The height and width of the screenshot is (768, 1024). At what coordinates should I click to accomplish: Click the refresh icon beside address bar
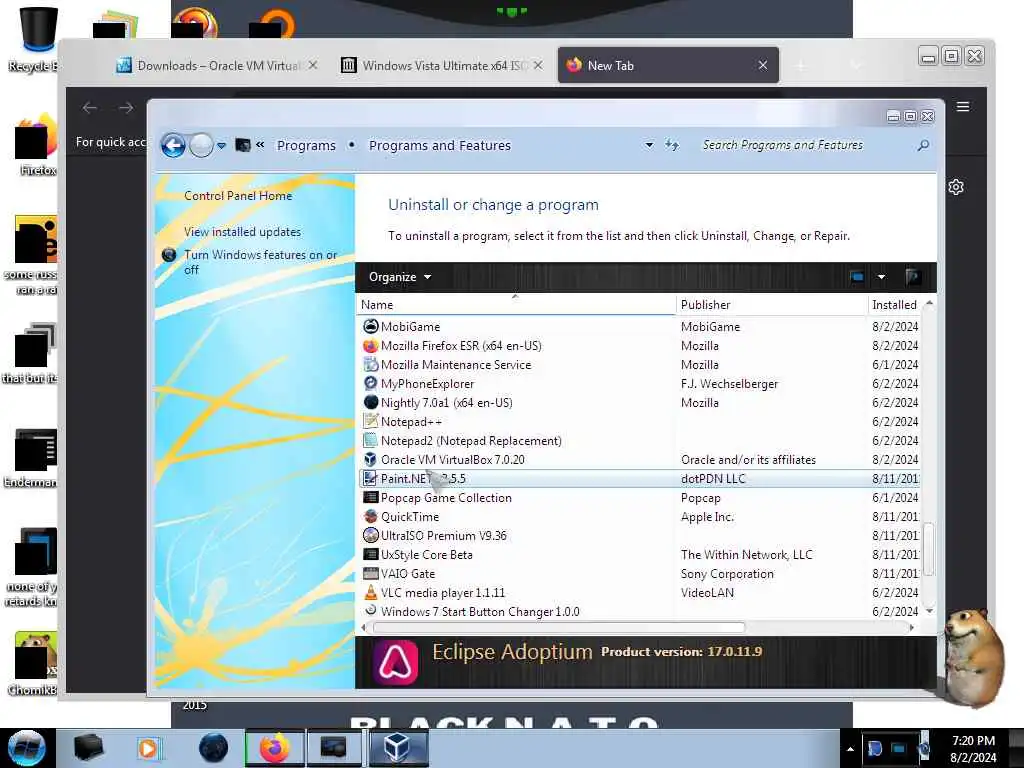tap(671, 145)
